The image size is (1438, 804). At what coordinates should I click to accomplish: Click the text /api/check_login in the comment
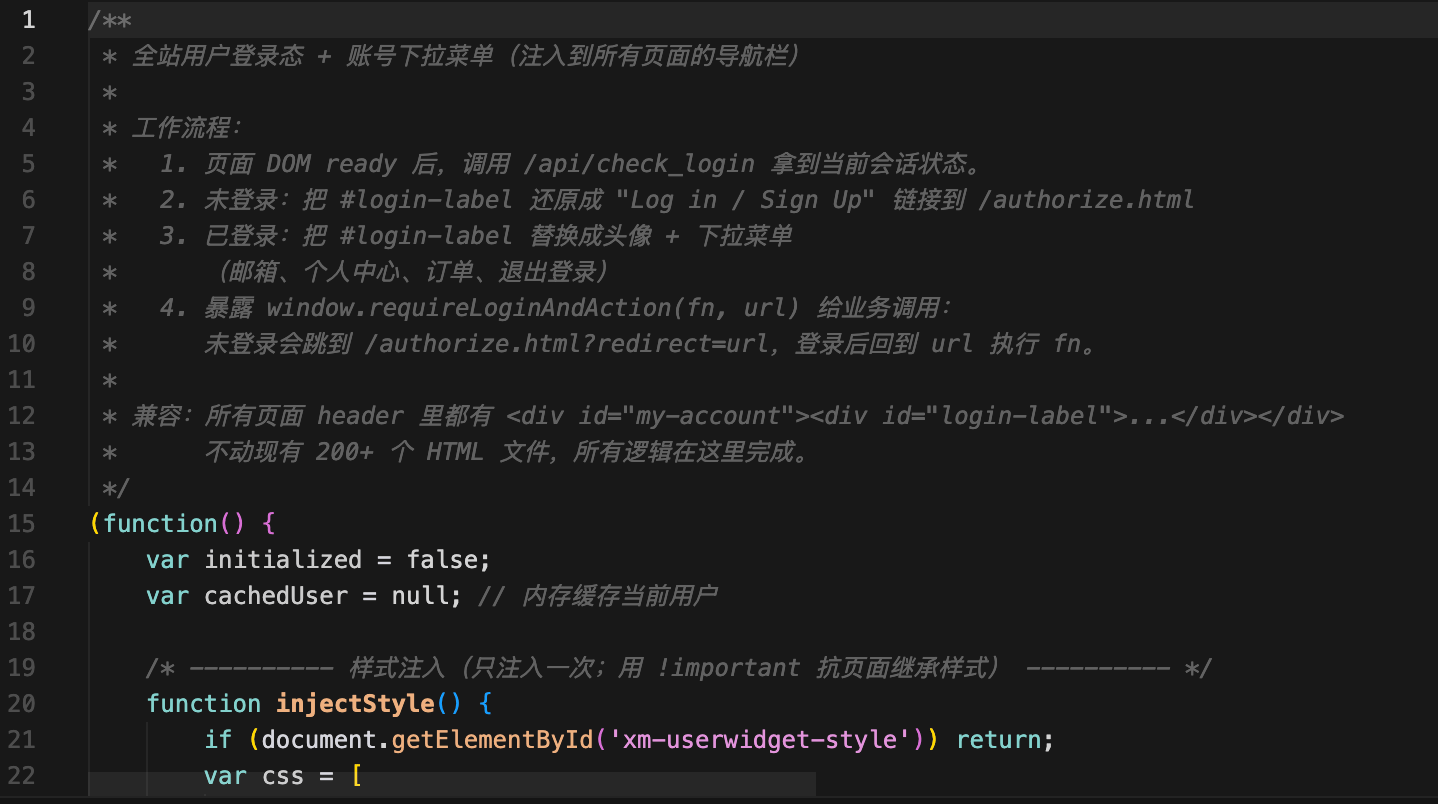point(639,164)
